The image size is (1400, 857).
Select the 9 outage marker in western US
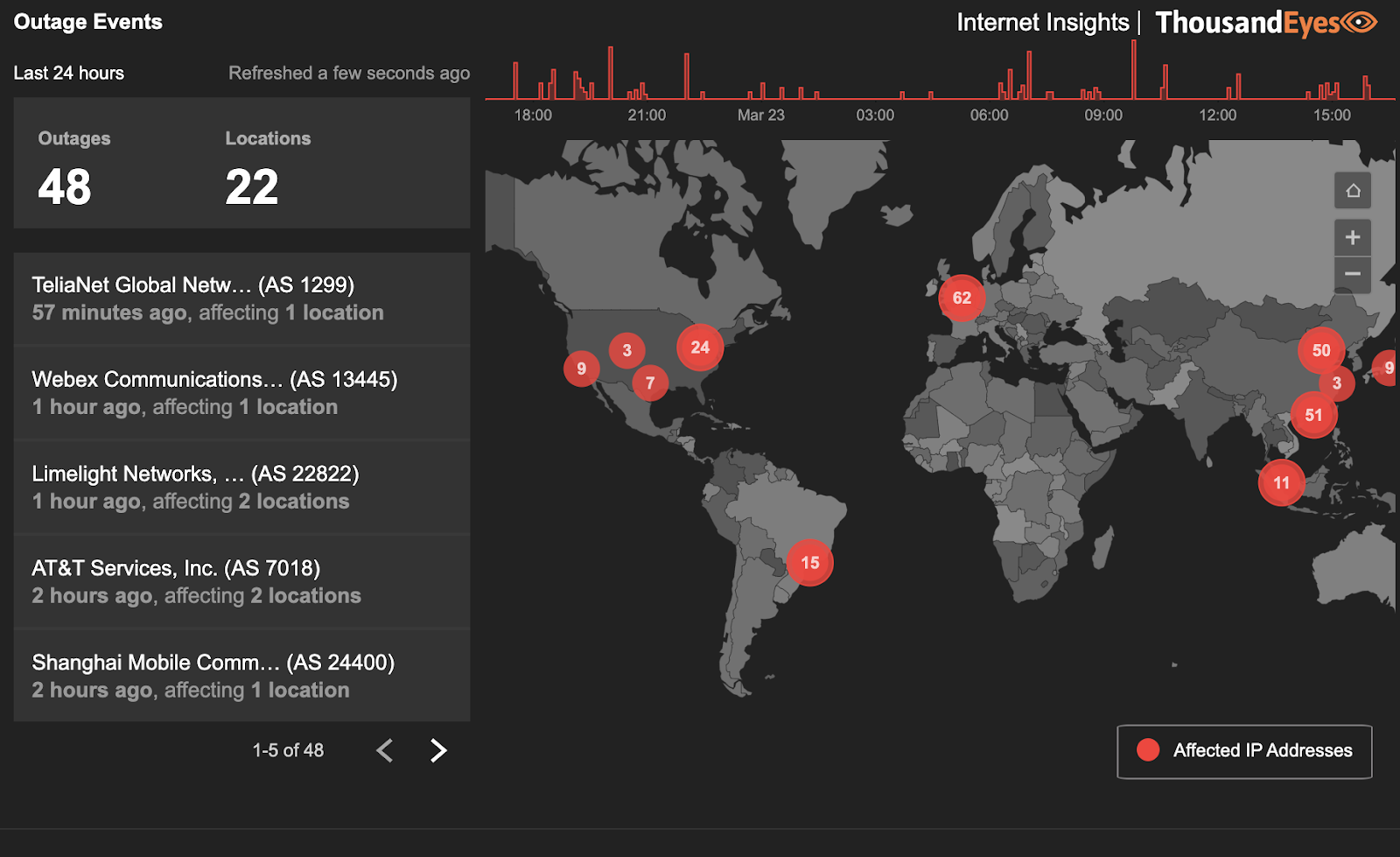tap(581, 369)
